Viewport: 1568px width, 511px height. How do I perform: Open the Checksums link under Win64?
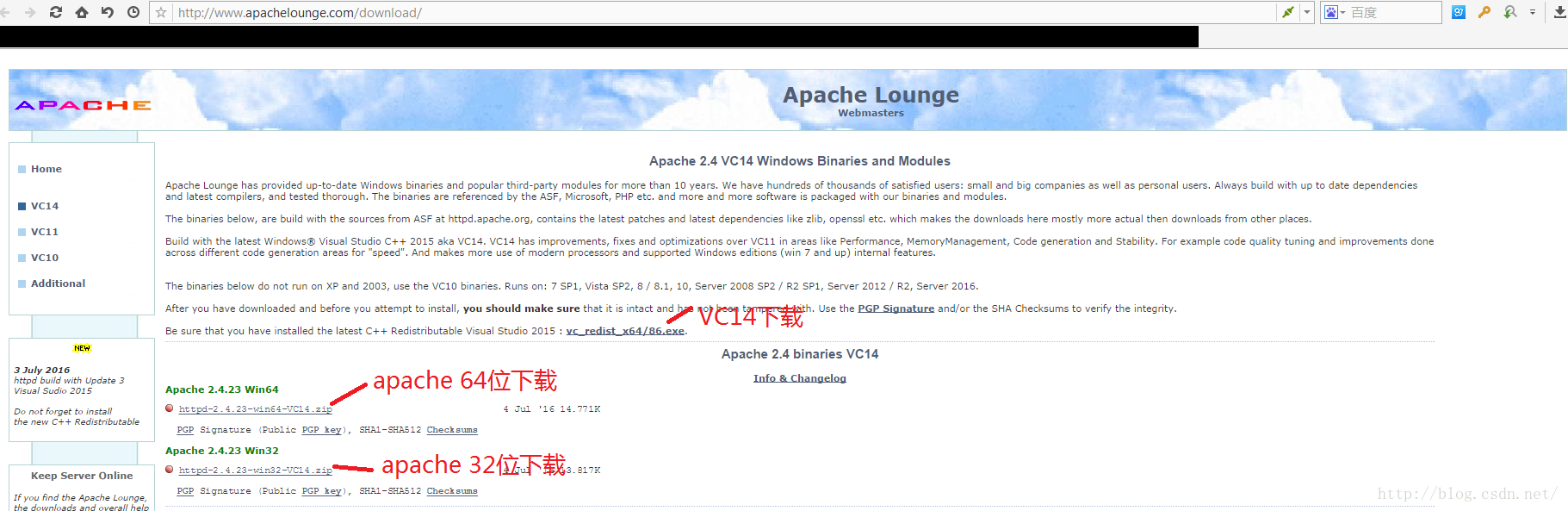[x=452, y=430]
